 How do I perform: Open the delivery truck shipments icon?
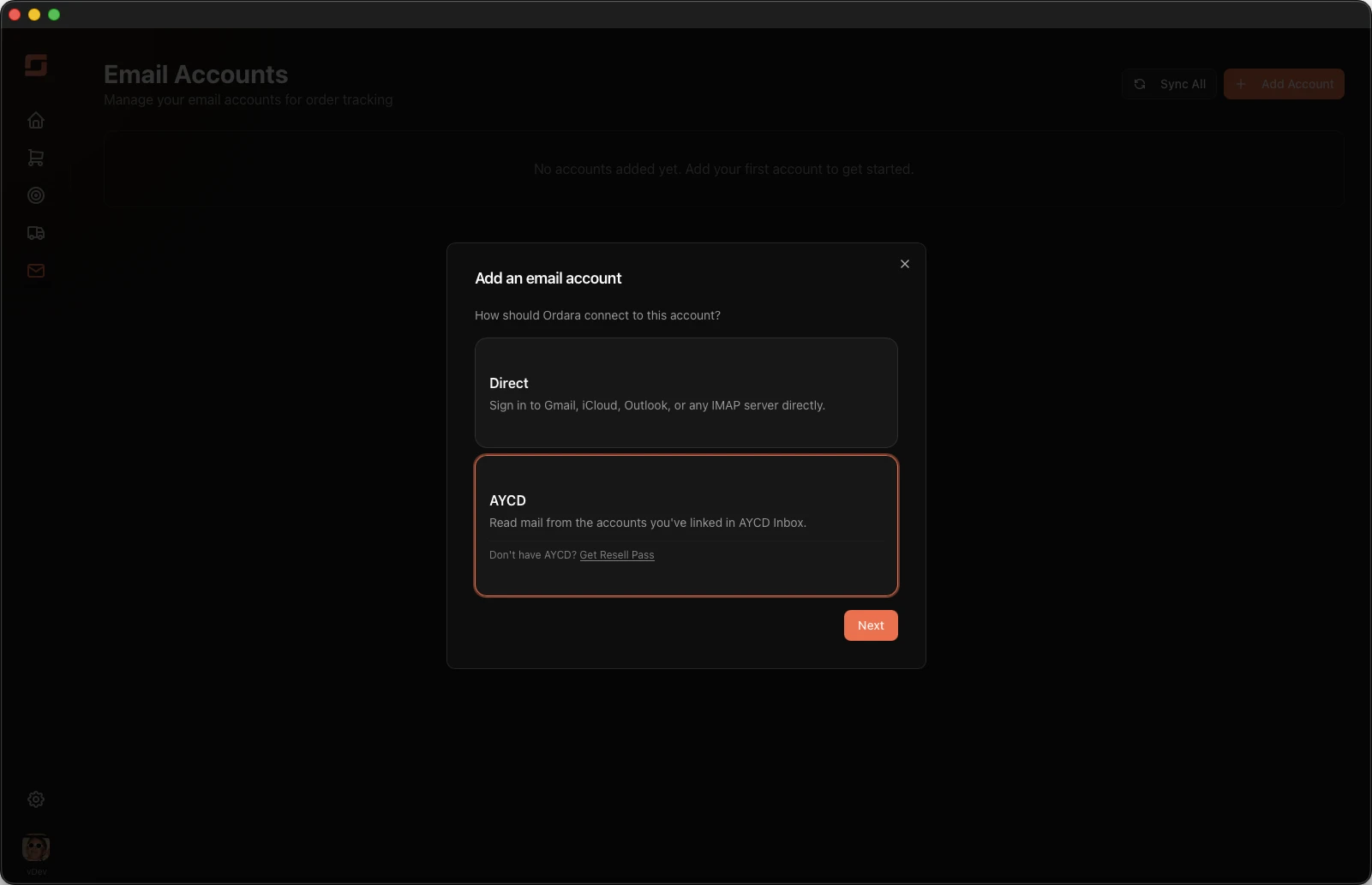click(36, 233)
